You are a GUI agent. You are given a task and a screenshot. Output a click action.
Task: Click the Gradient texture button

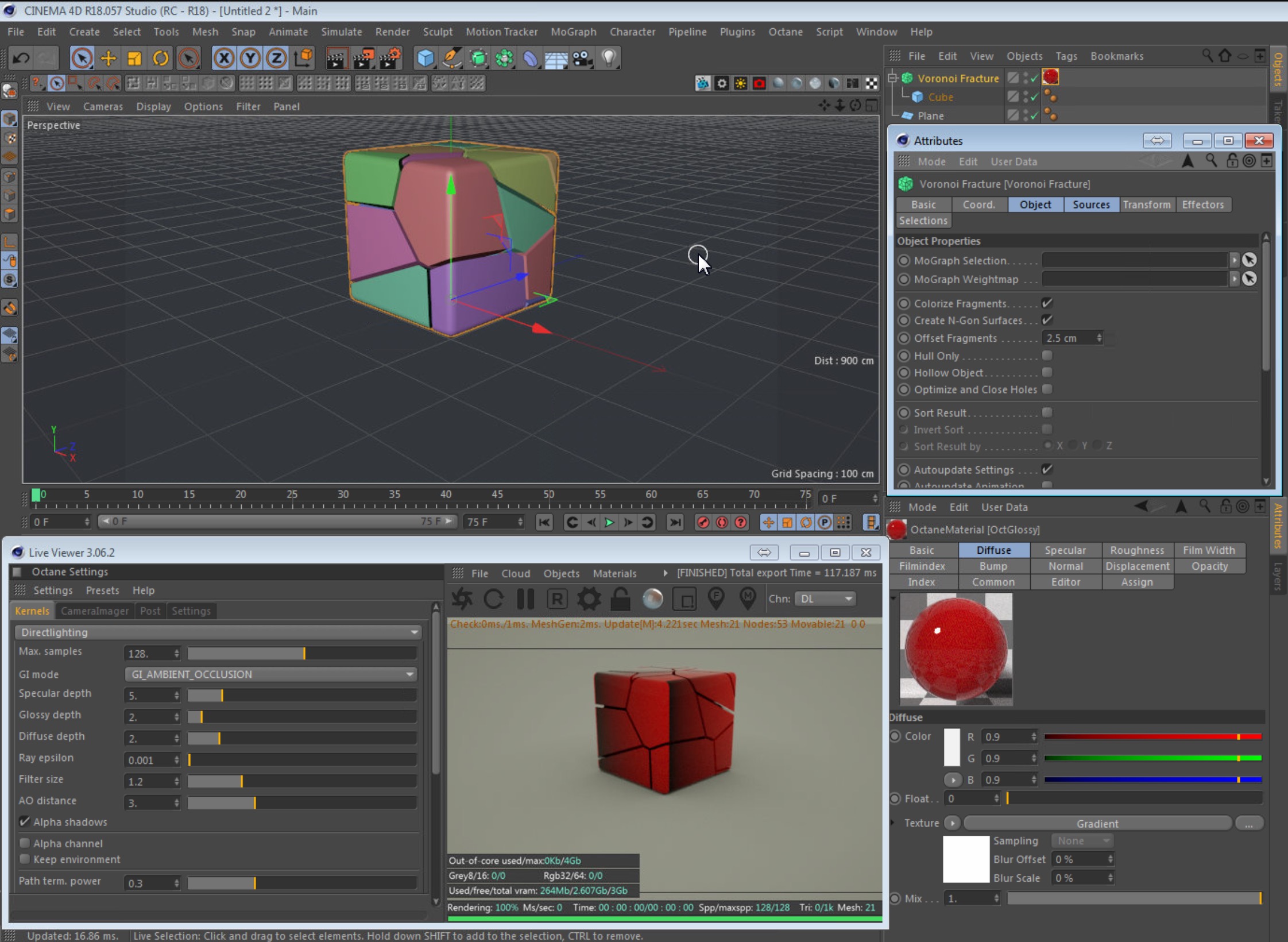tap(1097, 824)
